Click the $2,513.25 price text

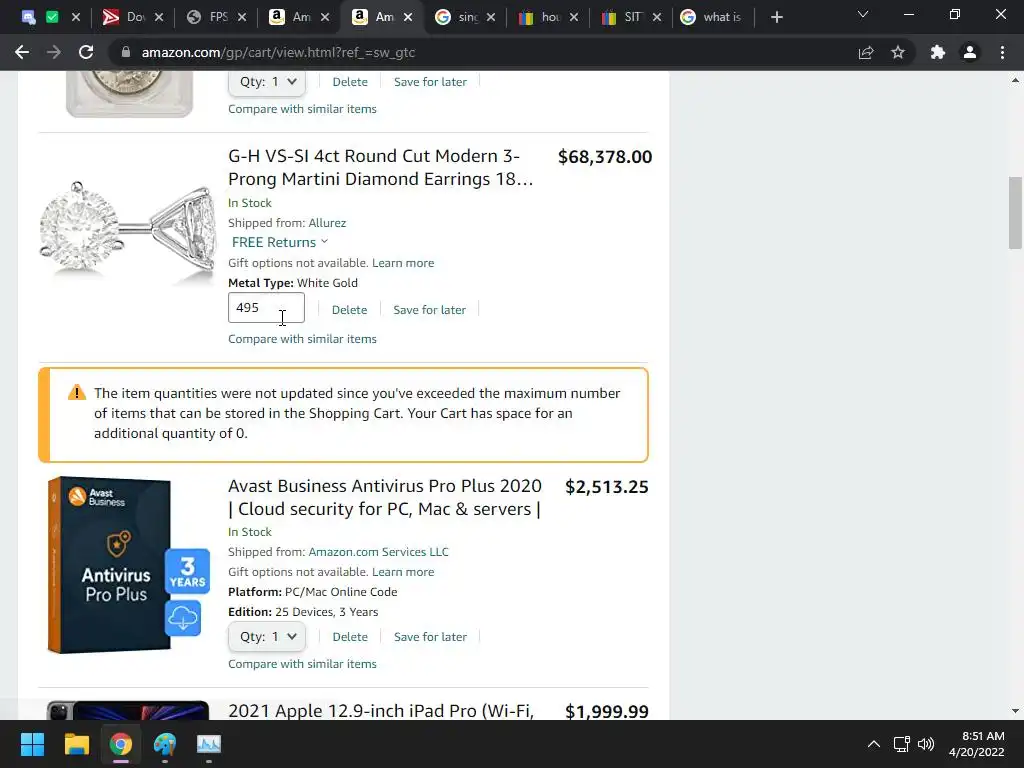tap(607, 487)
